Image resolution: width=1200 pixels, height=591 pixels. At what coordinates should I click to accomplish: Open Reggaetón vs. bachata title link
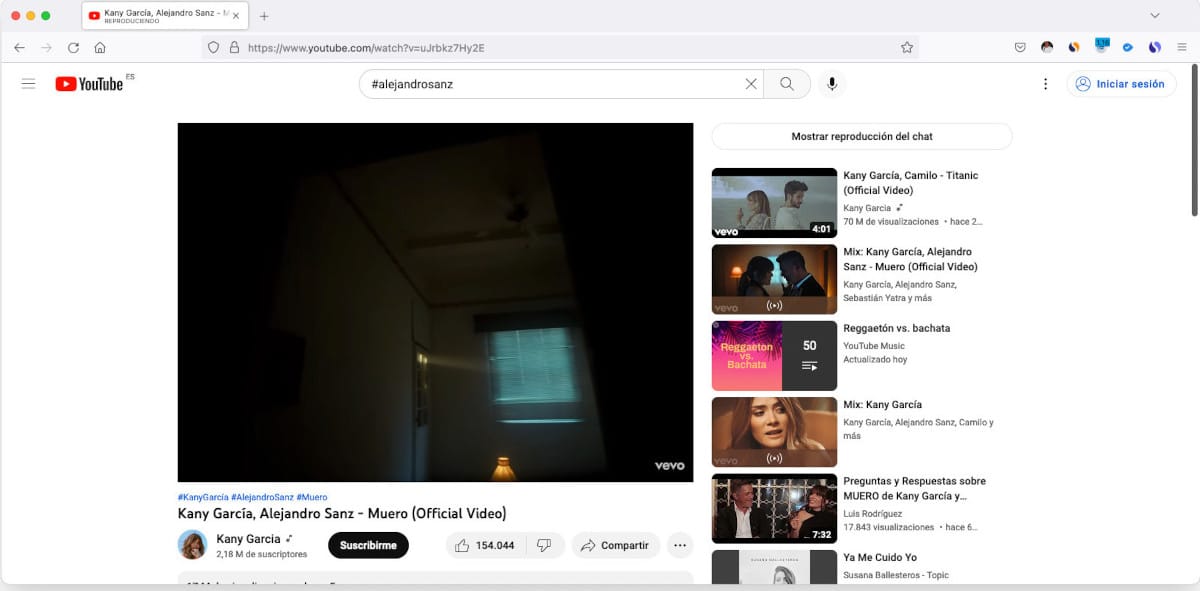click(x=896, y=328)
